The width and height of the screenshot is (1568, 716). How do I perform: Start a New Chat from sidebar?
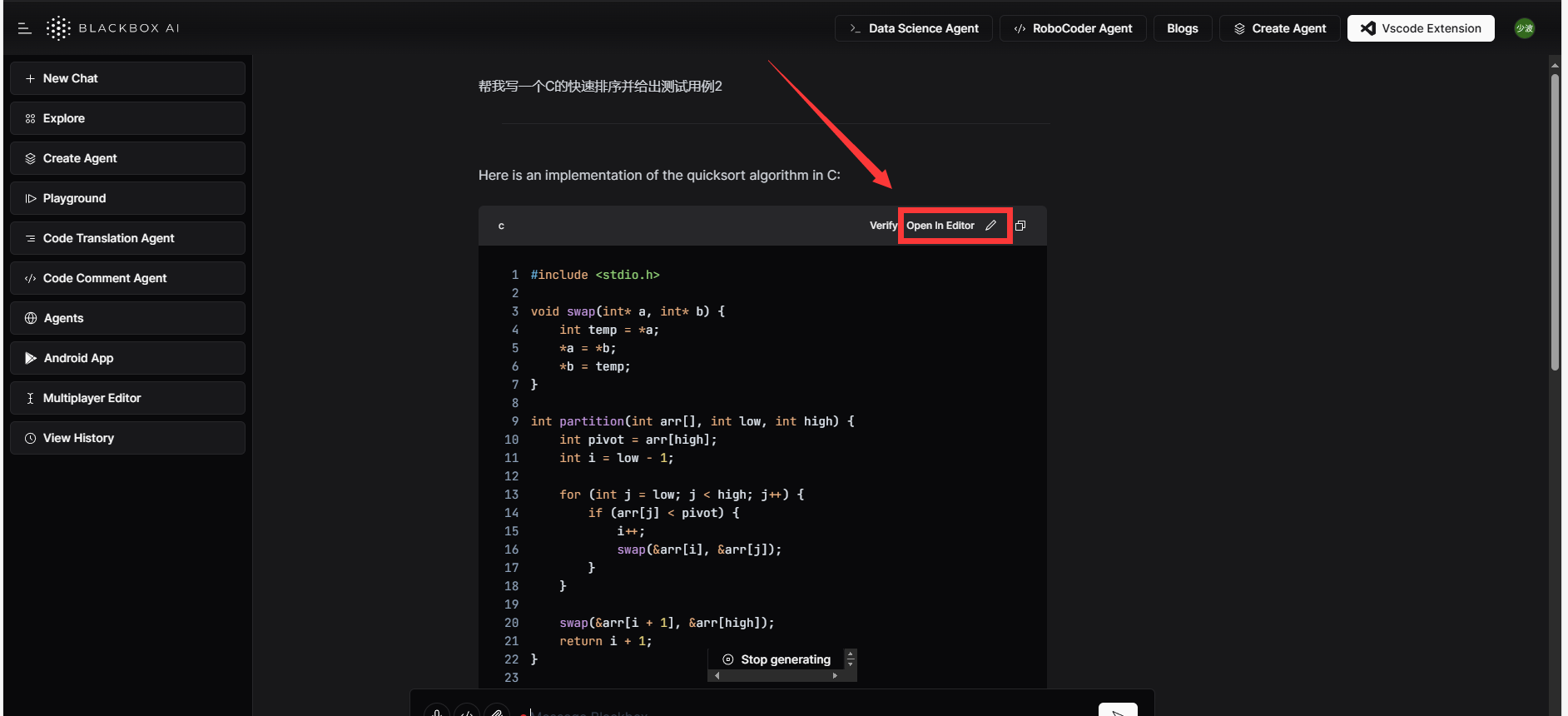click(x=127, y=78)
